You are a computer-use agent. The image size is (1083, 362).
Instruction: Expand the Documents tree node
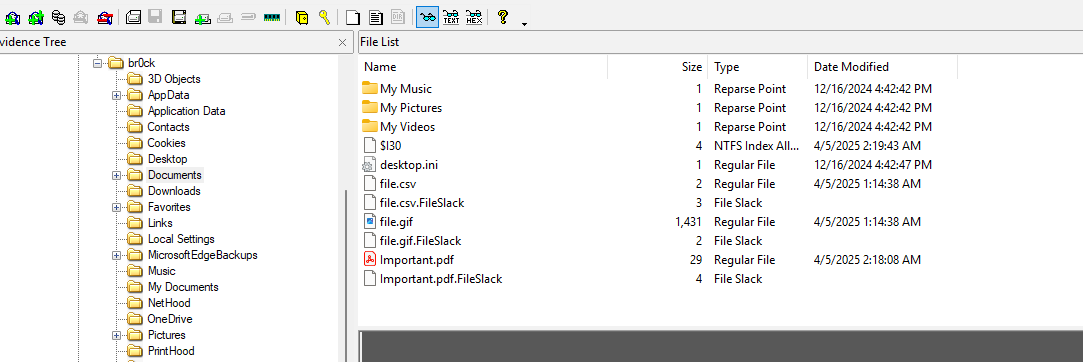pos(116,175)
